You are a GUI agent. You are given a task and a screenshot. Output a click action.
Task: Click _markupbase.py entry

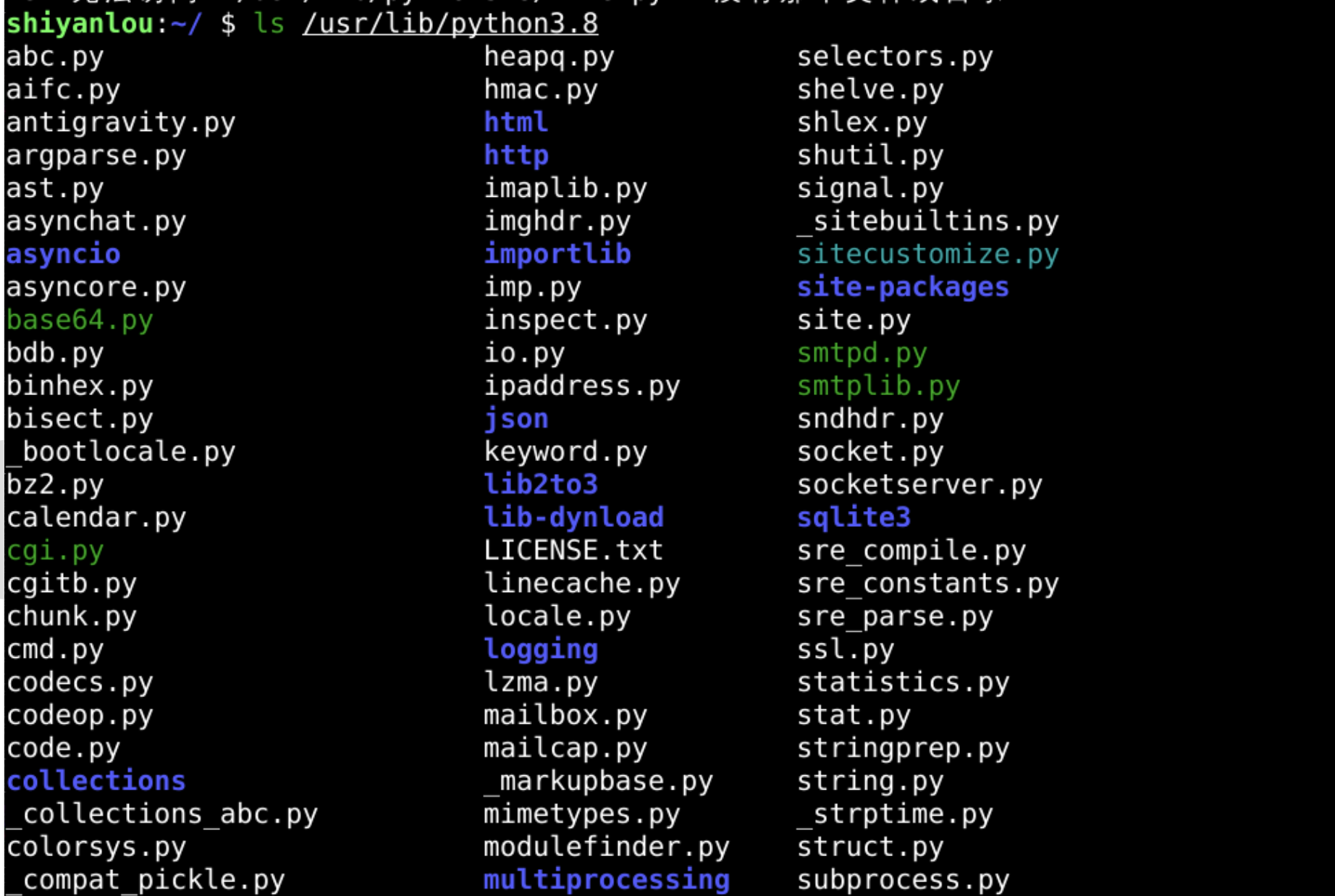pyautogui.click(x=598, y=781)
